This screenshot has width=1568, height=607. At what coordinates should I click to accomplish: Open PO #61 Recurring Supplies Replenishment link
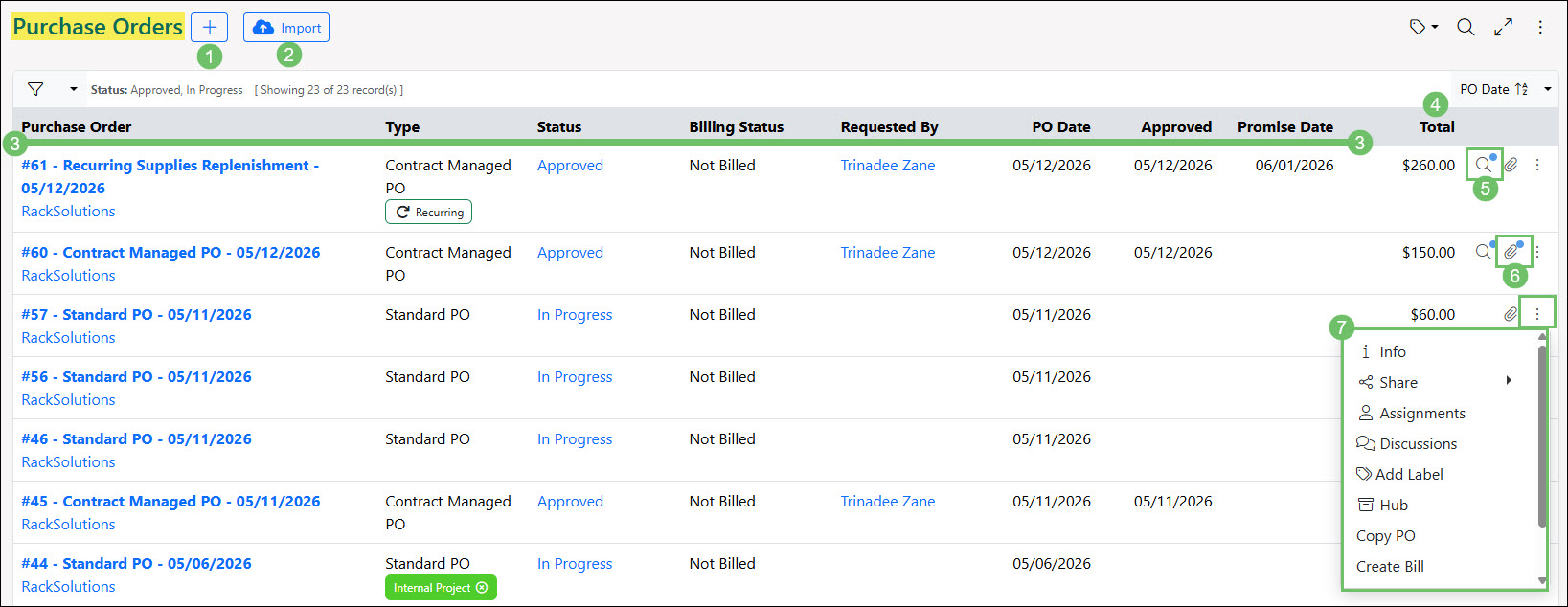click(170, 176)
